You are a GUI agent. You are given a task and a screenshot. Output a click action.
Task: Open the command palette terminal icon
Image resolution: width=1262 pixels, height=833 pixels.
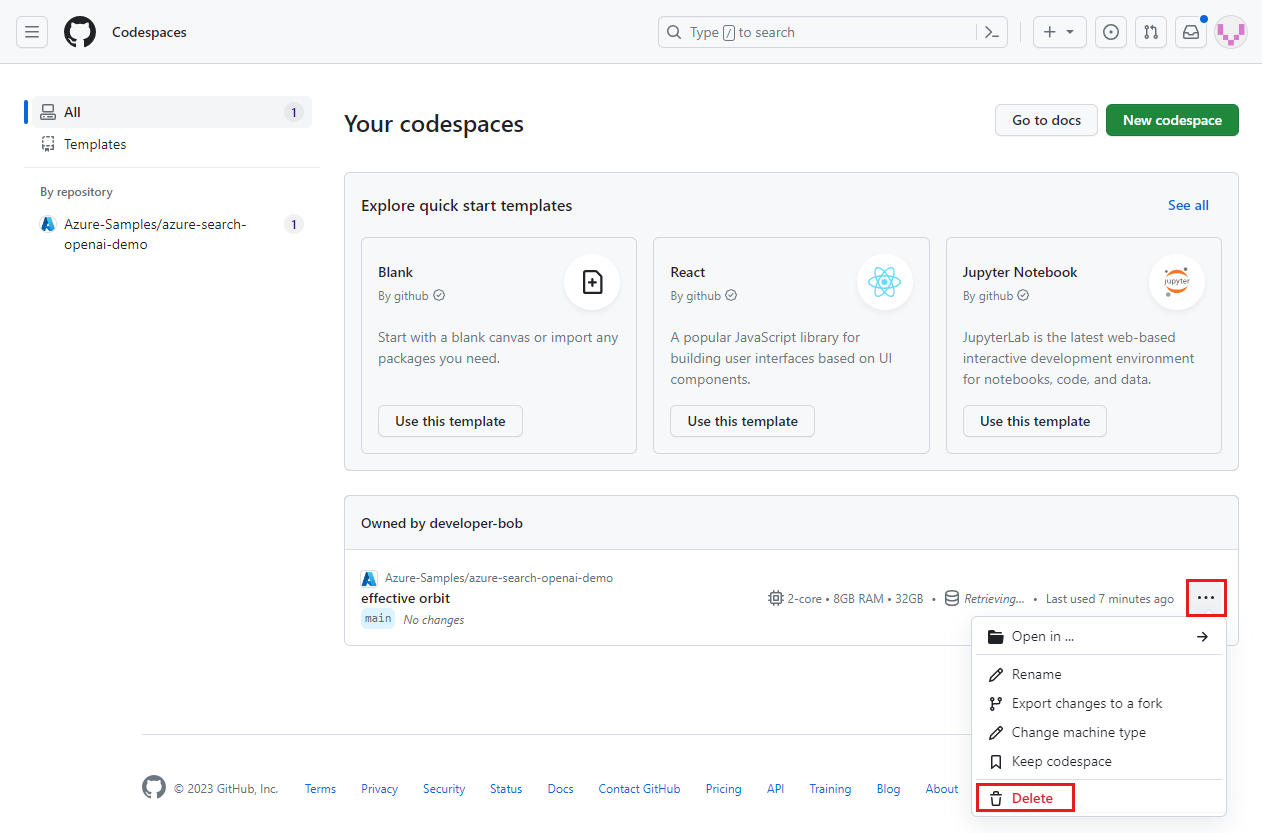click(991, 31)
